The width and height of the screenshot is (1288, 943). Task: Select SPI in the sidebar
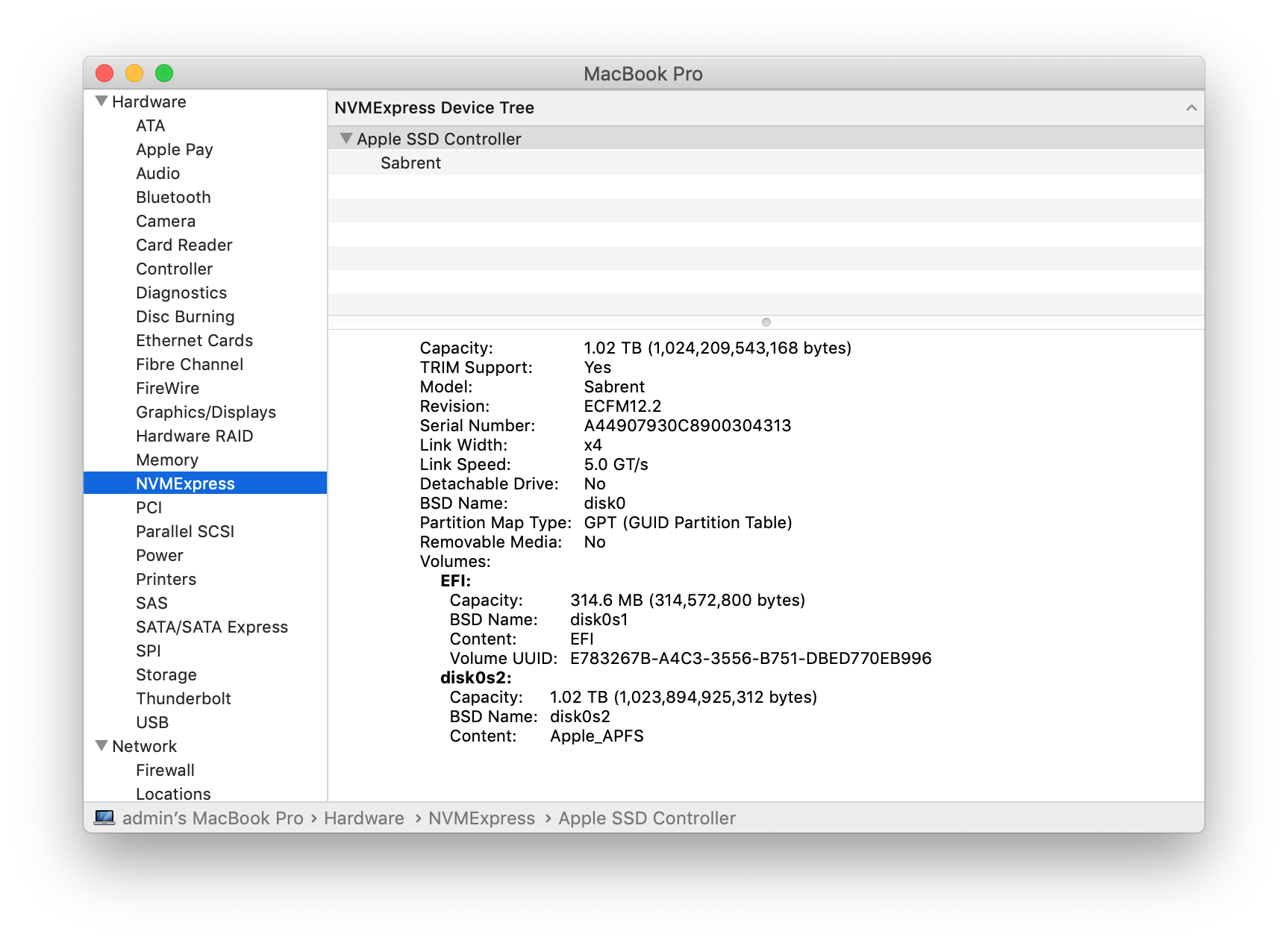[x=148, y=651]
